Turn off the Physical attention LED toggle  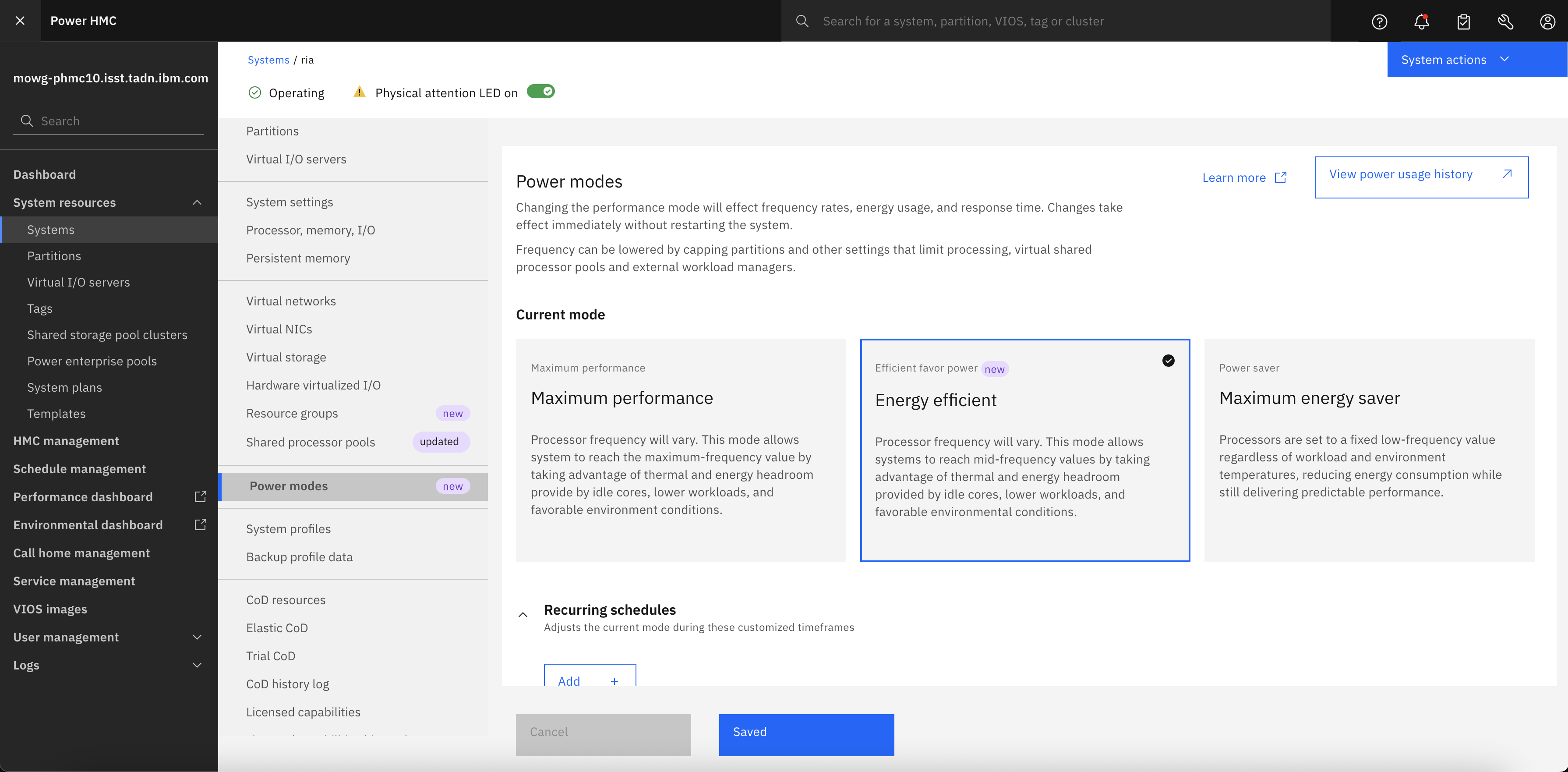[540, 91]
